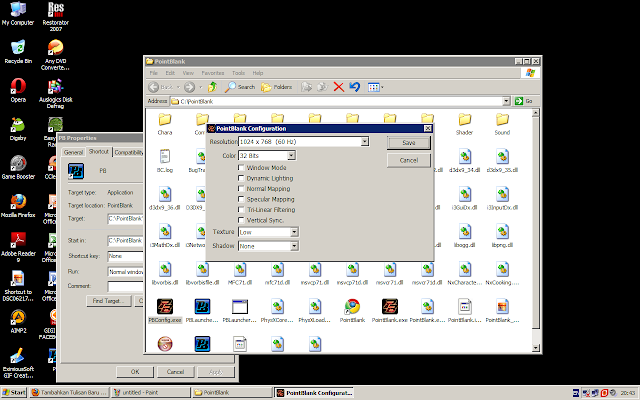Image resolution: width=640 pixels, height=400 pixels.
Task: Open Opera desktop shortcut
Action: [x=18, y=90]
